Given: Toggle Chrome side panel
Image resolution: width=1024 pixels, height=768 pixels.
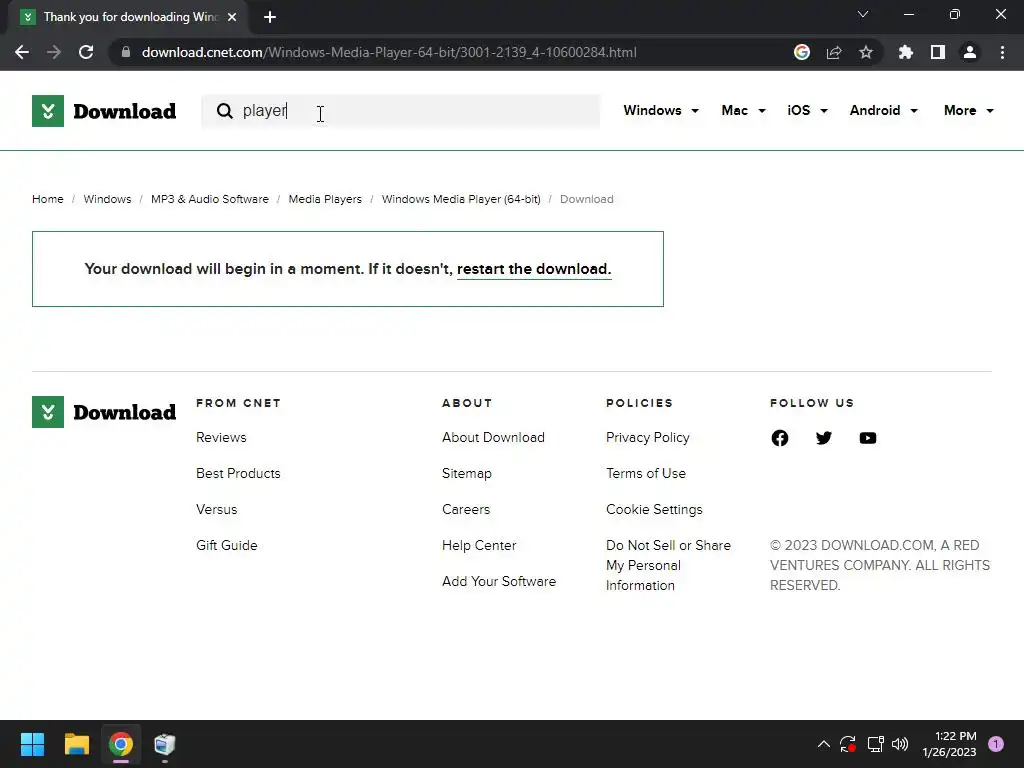Looking at the screenshot, I should click(938, 52).
